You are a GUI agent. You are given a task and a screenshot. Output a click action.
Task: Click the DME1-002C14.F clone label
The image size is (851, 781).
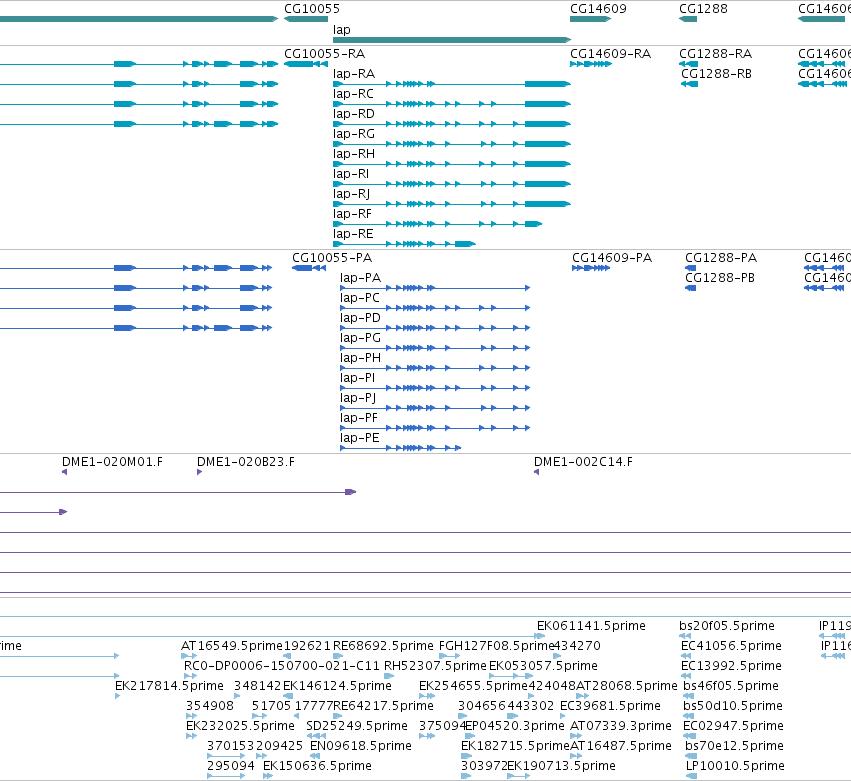(x=583, y=462)
